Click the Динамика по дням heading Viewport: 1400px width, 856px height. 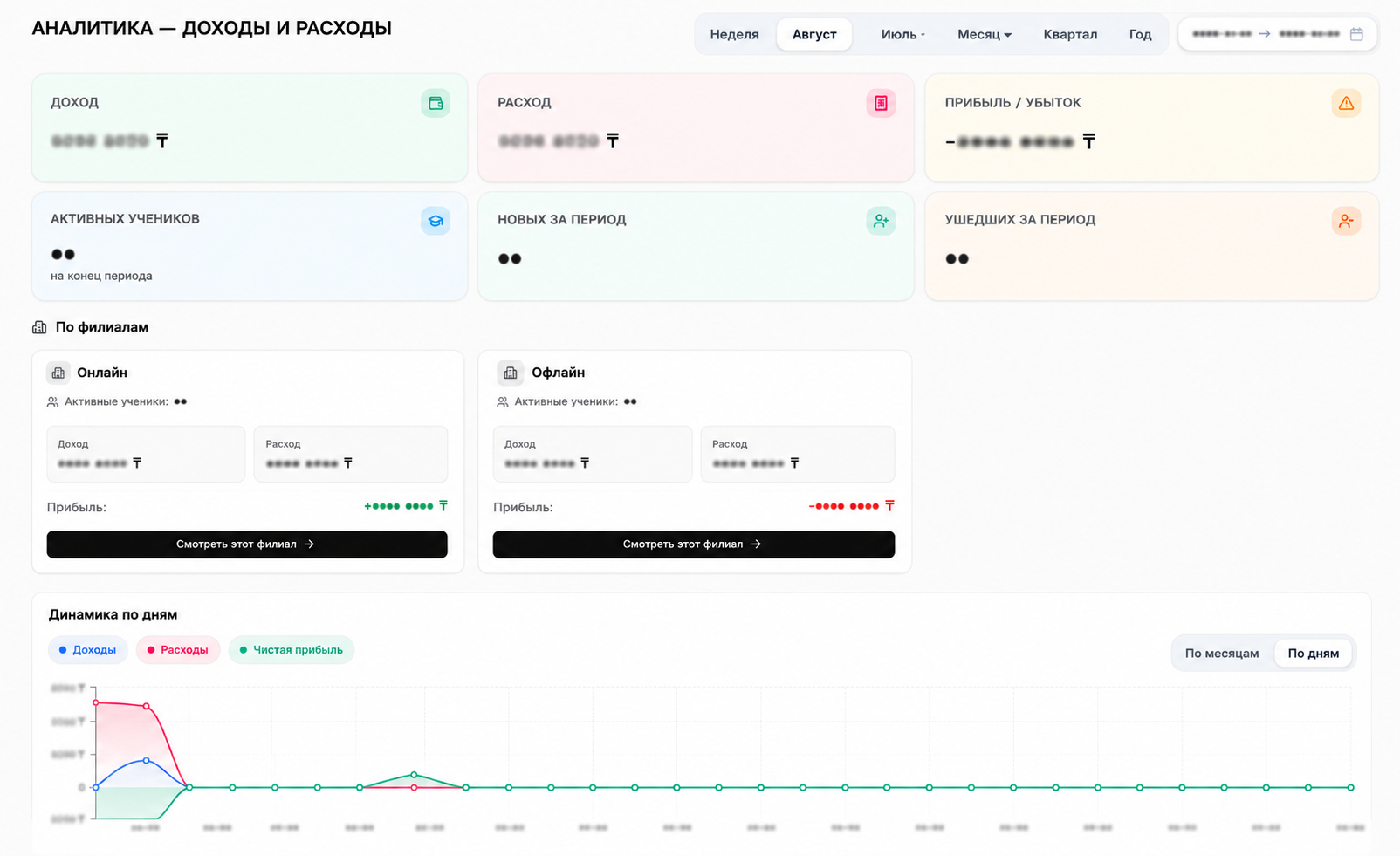[113, 614]
